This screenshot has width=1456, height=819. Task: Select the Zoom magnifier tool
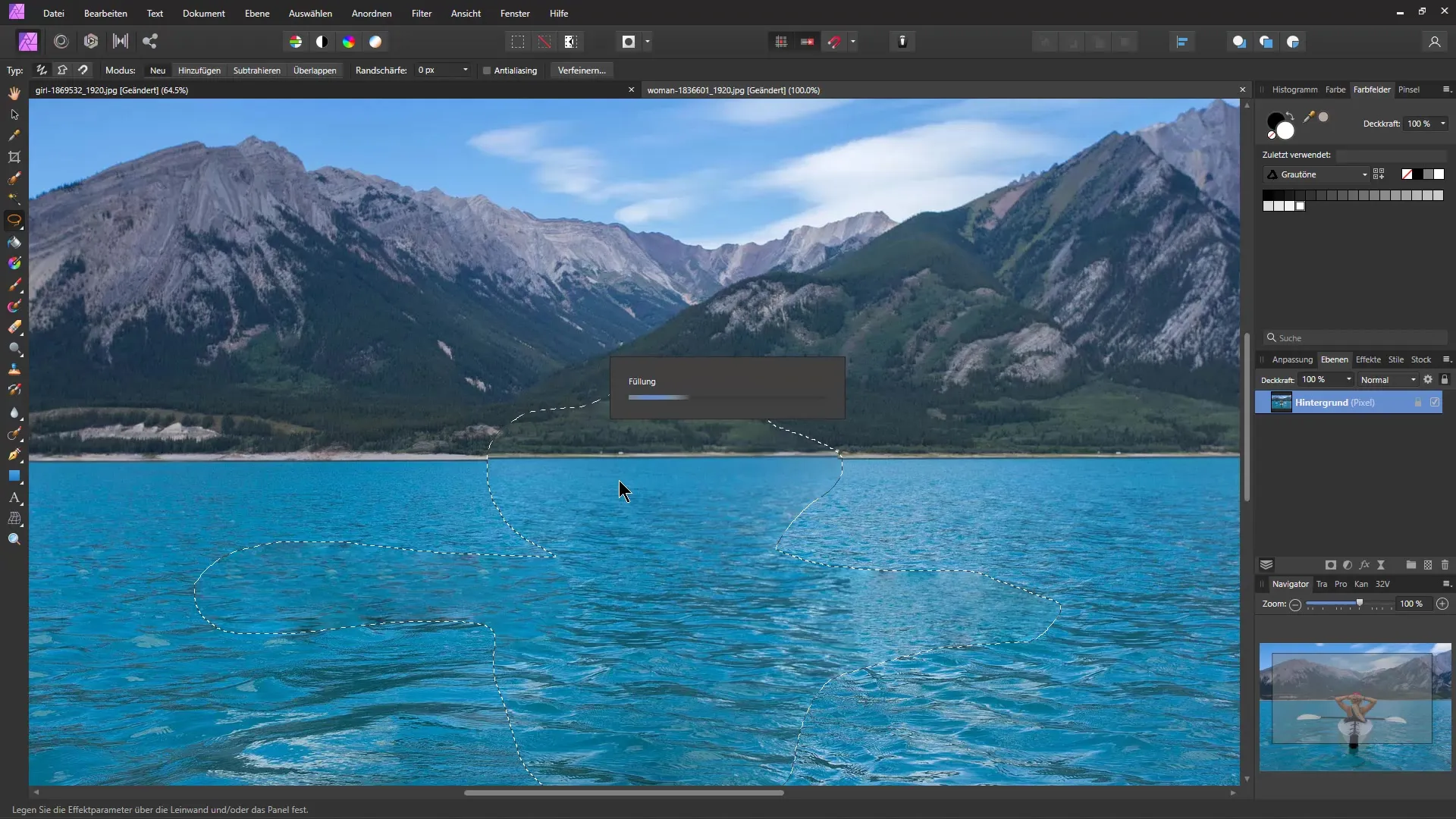(14, 539)
